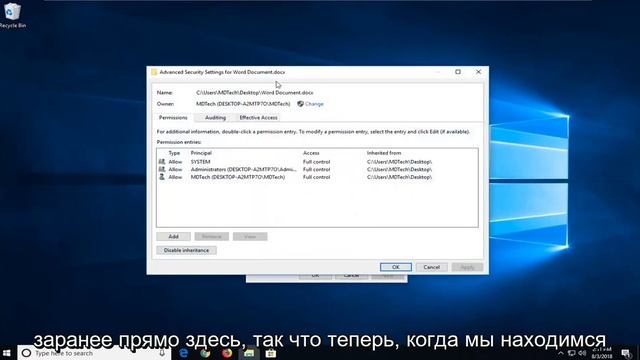Viewport: 640px width, 360px height.
Task: Select the MDTech permission entry
Action: pos(317,177)
